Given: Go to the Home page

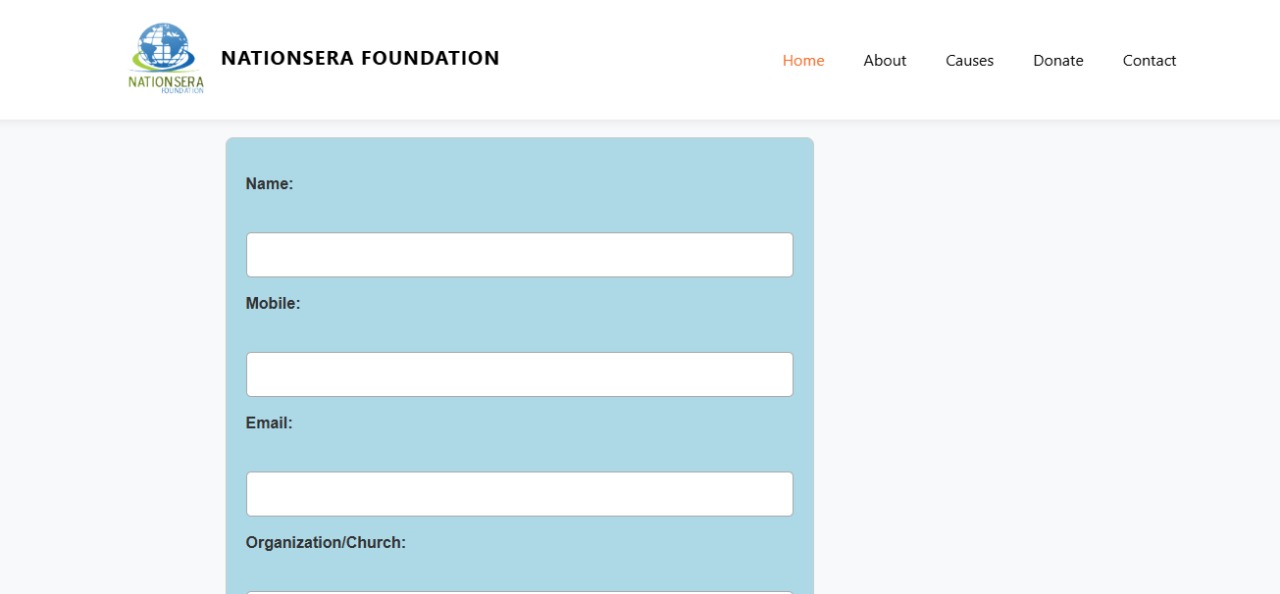Looking at the screenshot, I should [x=803, y=60].
